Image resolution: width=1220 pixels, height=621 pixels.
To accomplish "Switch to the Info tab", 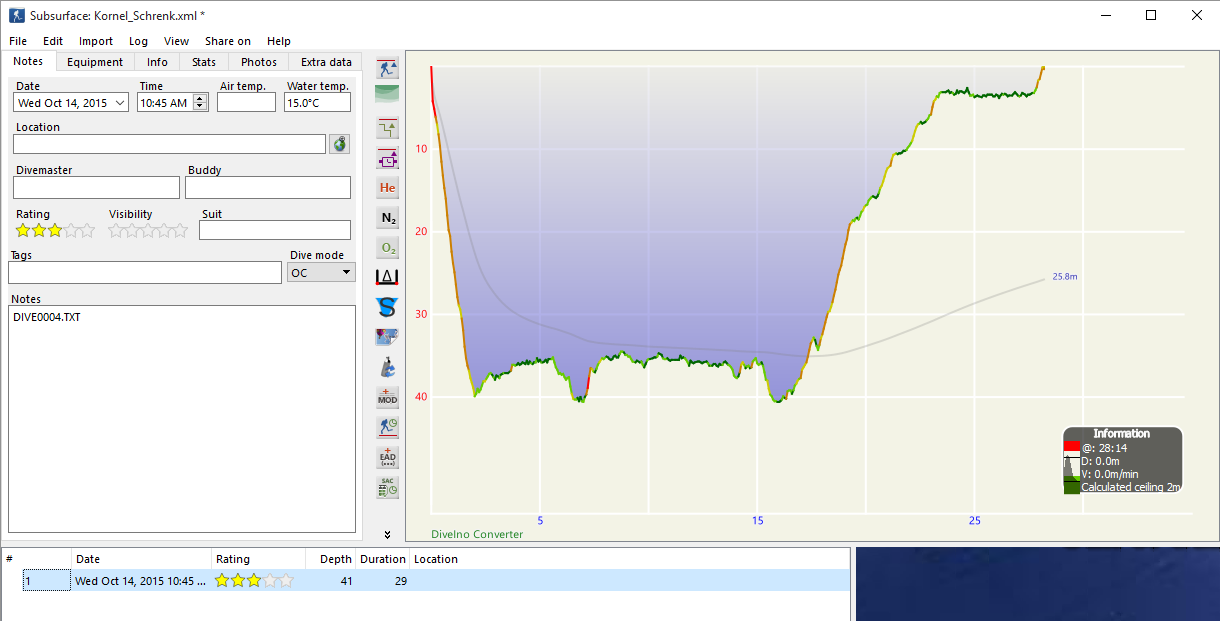I will pyautogui.click(x=157, y=62).
